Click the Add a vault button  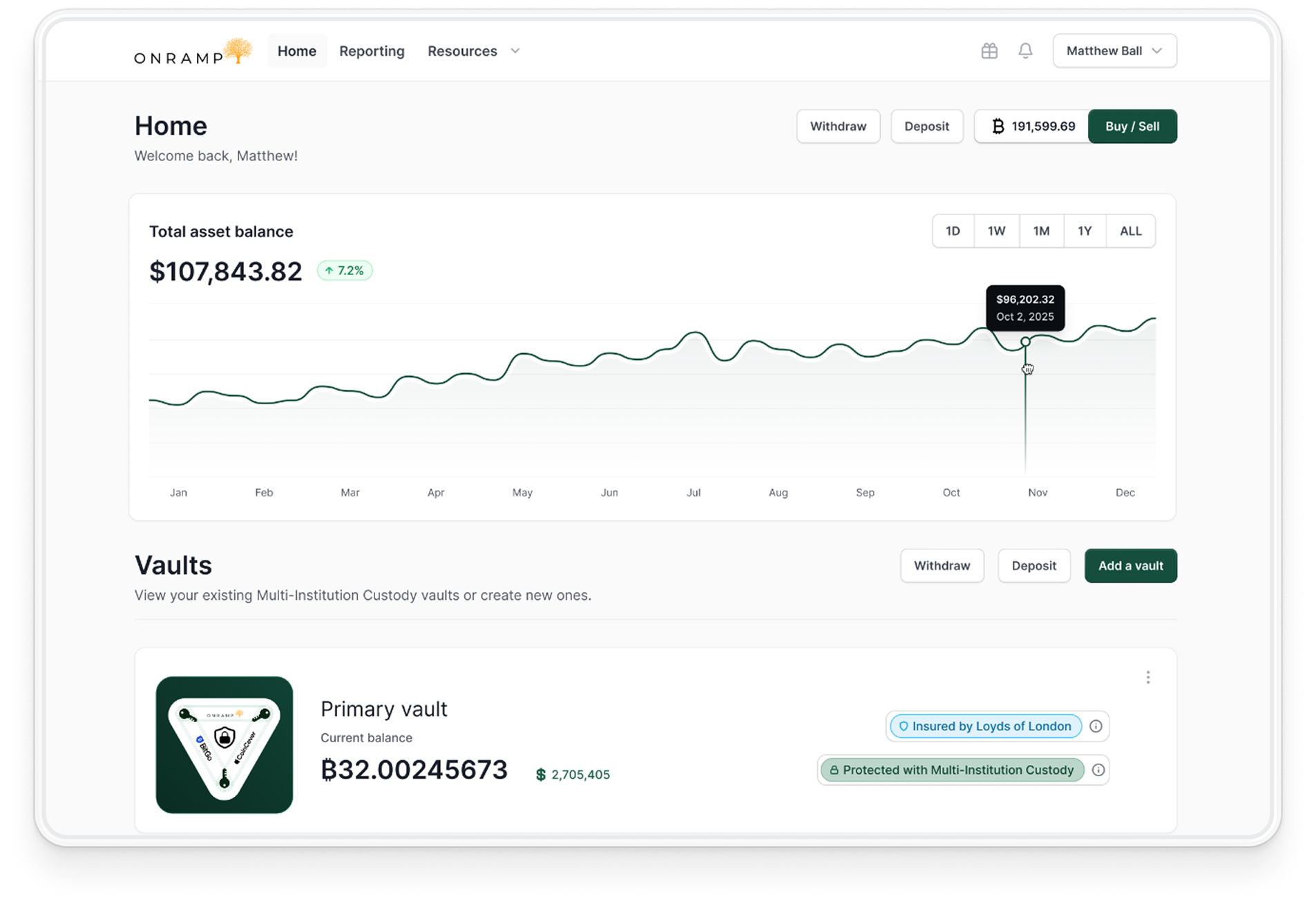(1130, 566)
